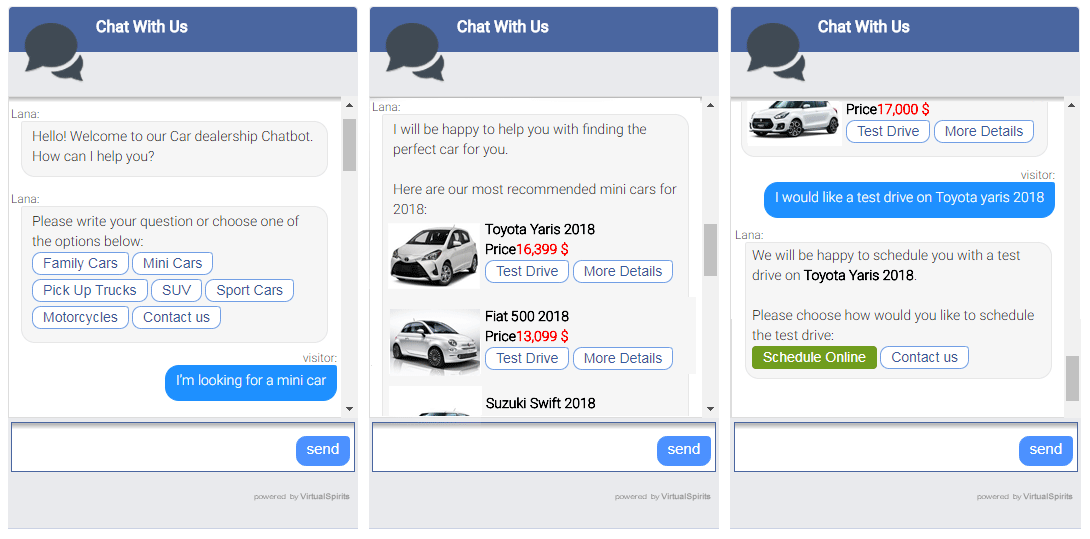
Task: Click the send button in the left chat
Action: (322, 450)
